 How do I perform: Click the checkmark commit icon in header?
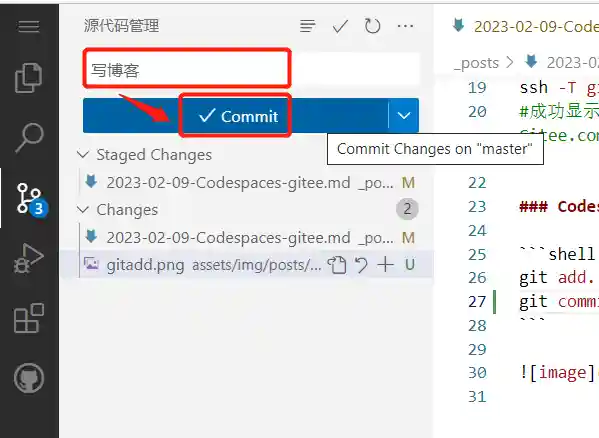pyautogui.click(x=340, y=26)
